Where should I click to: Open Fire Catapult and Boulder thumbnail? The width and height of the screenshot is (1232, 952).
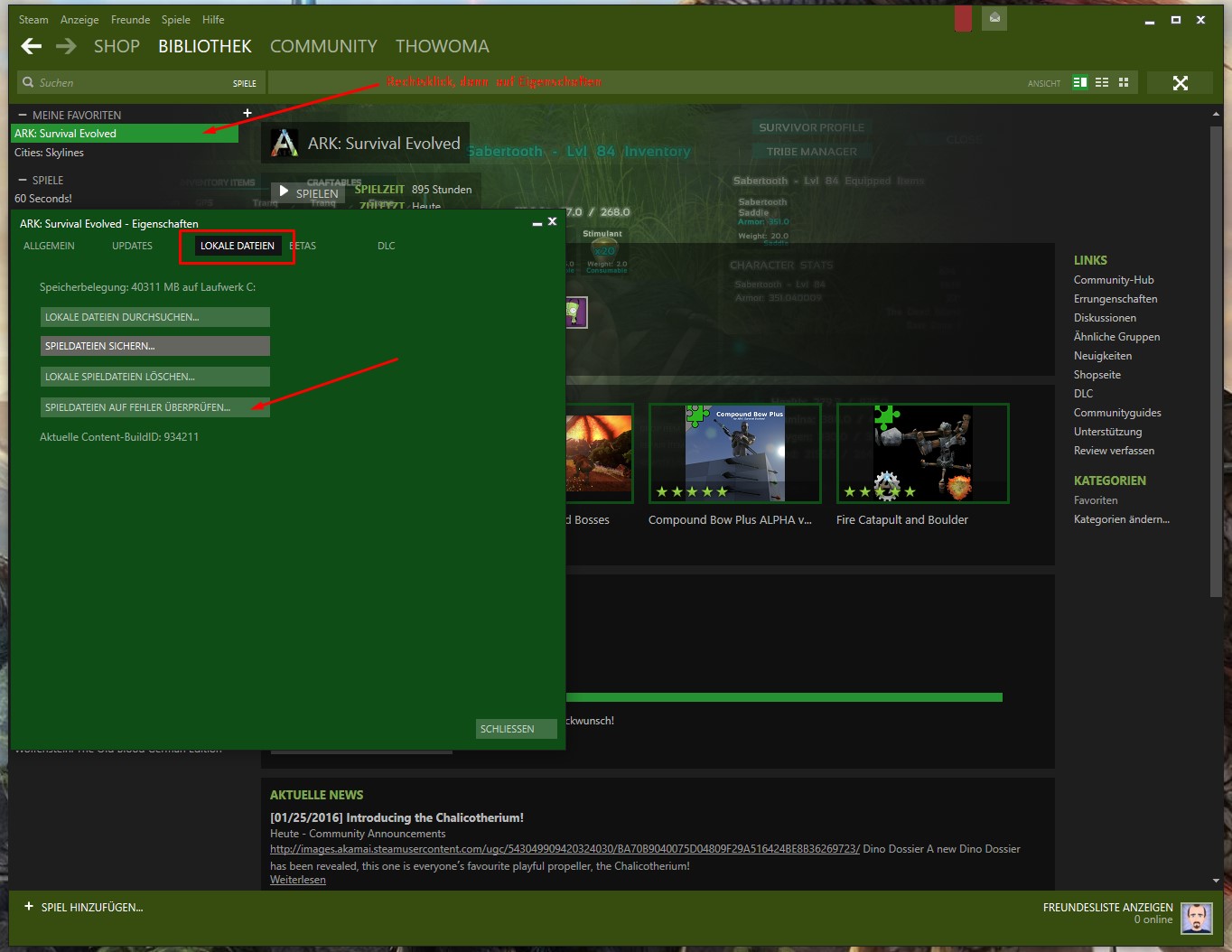922,453
